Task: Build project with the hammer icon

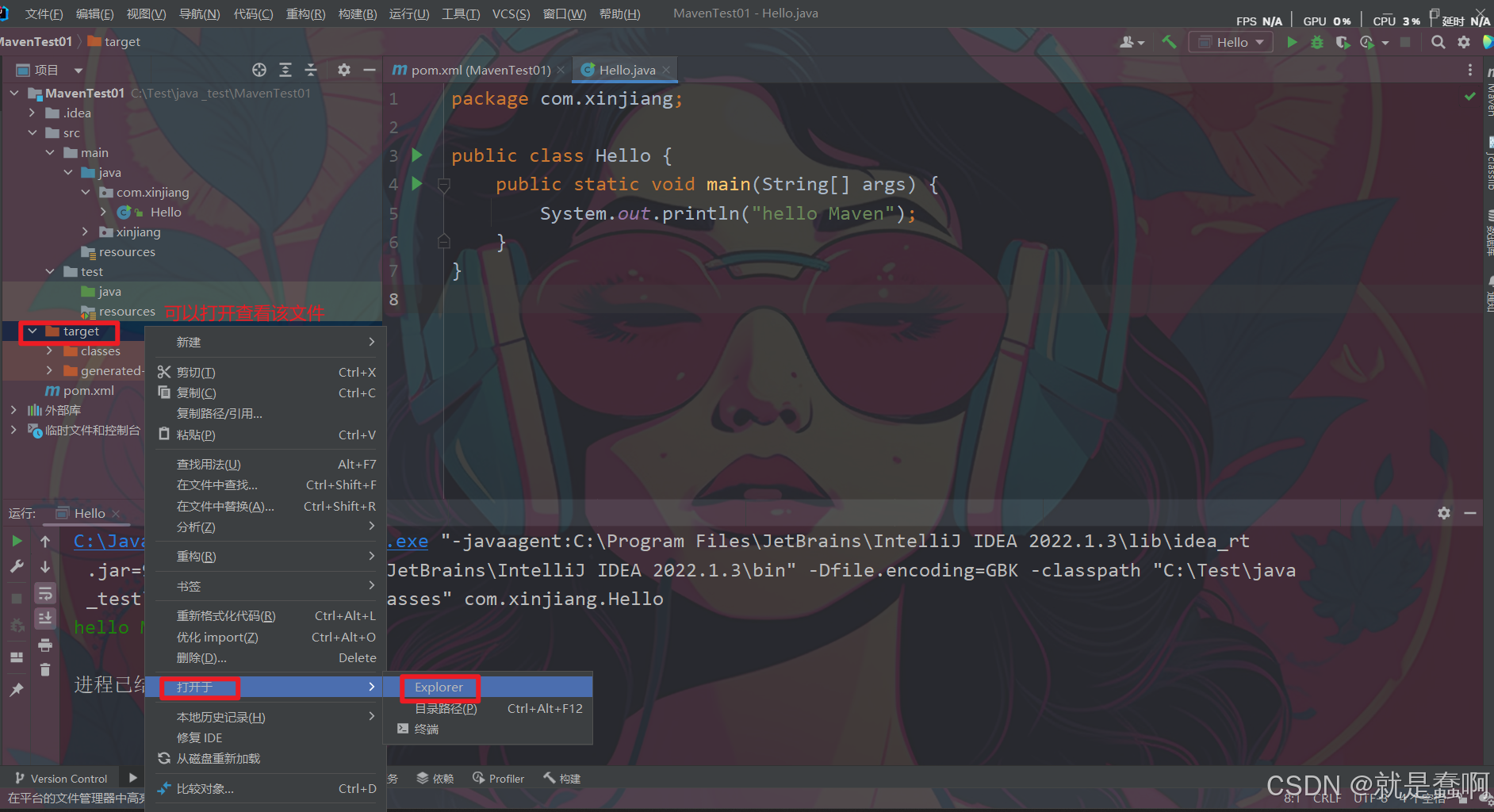Action: pyautogui.click(x=1169, y=42)
